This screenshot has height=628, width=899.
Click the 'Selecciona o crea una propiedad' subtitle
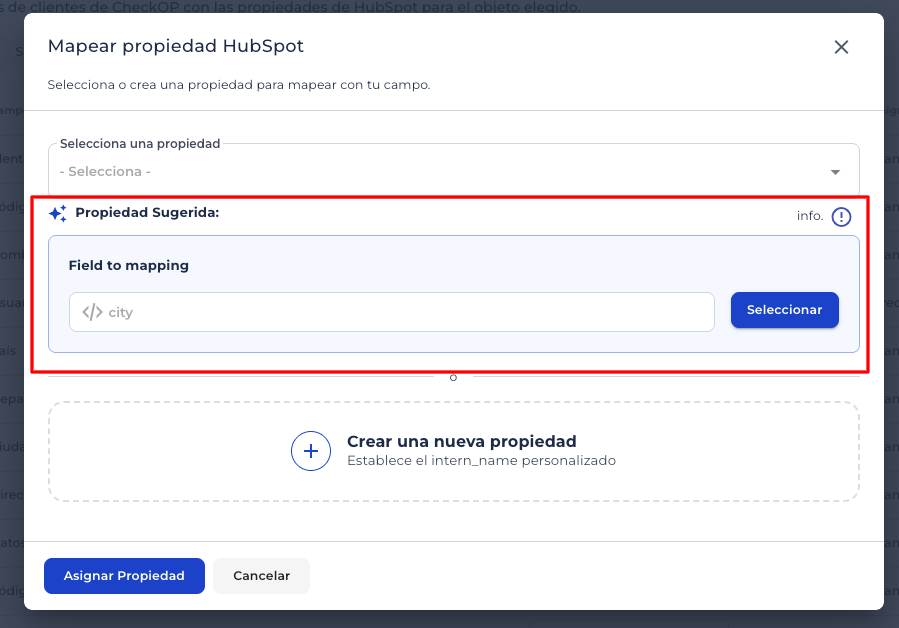[239, 85]
